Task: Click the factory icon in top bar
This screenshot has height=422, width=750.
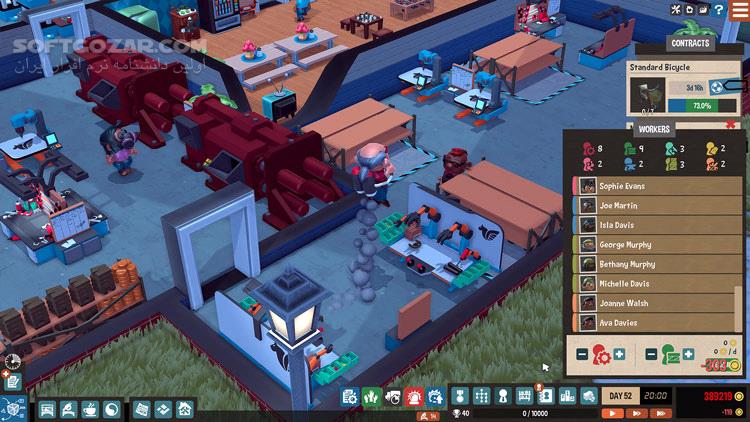Action: coord(703,10)
